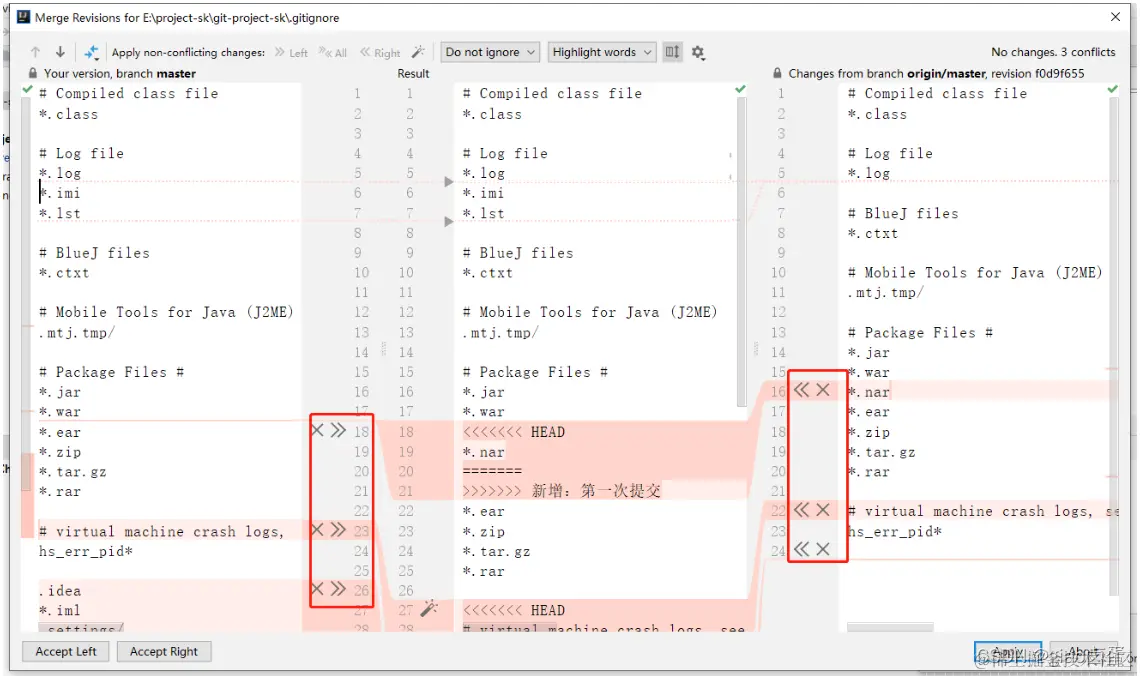Close the Merge Revisions dialog
Screen dimensions: 1140x676
click(1115, 17)
